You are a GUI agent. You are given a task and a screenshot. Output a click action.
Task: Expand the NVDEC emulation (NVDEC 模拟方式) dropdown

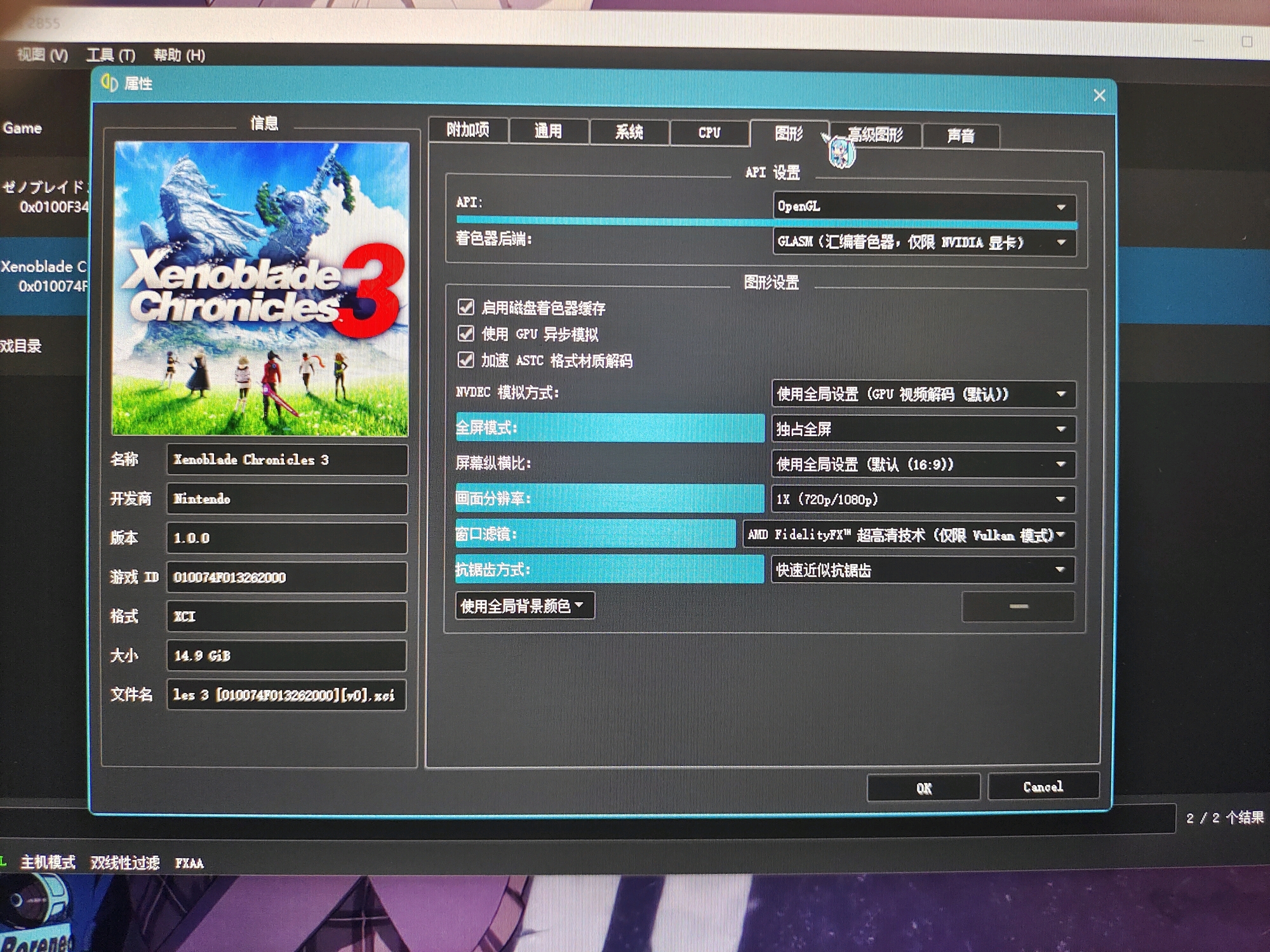click(x=923, y=394)
